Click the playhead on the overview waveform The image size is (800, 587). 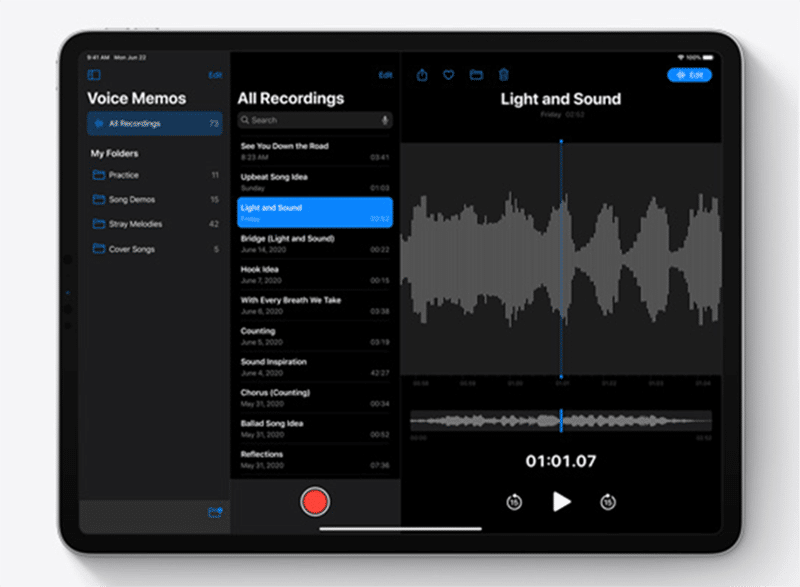pyautogui.click(x=561, y=421)
